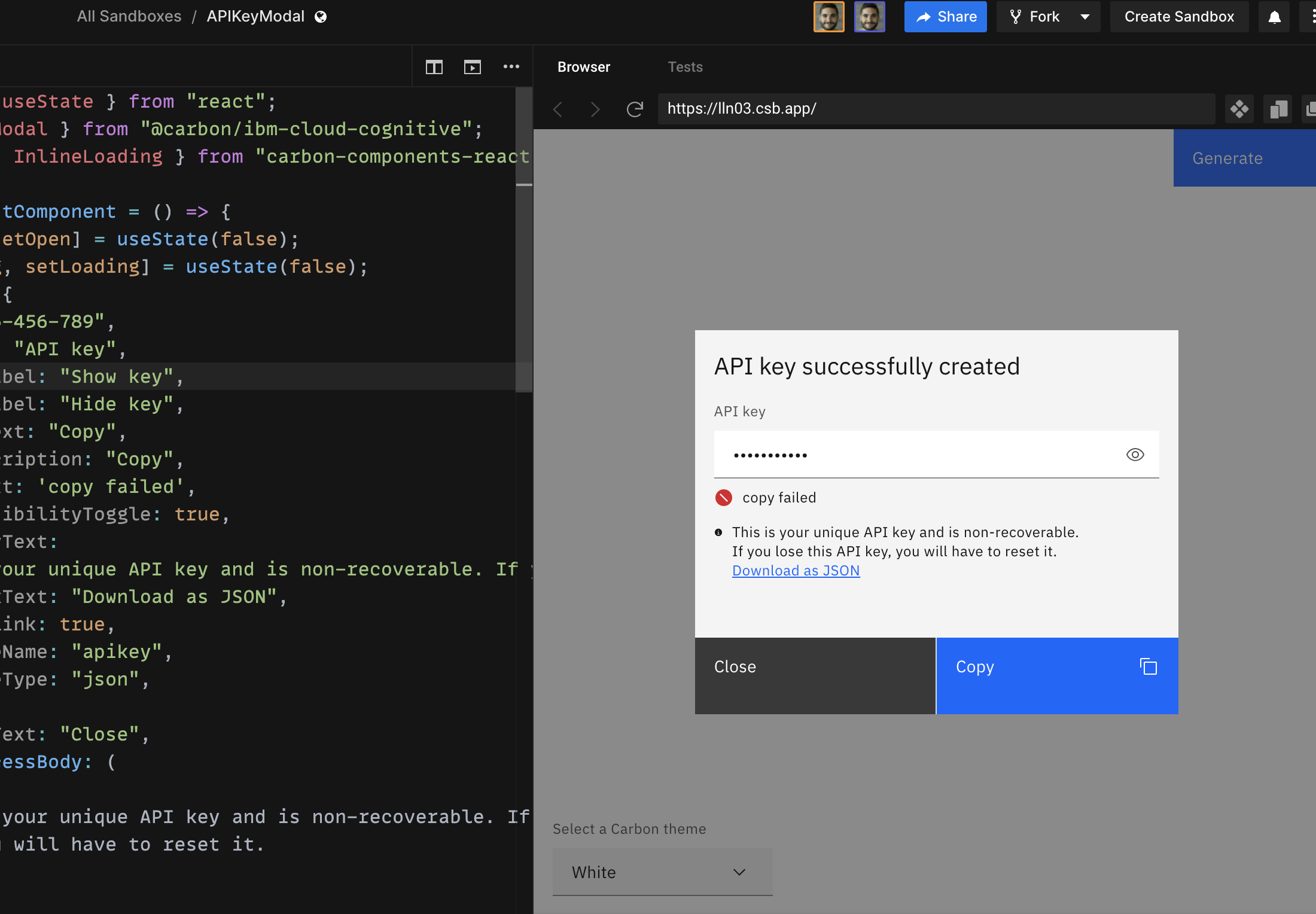Open the notifications bell

[1274, 16]
